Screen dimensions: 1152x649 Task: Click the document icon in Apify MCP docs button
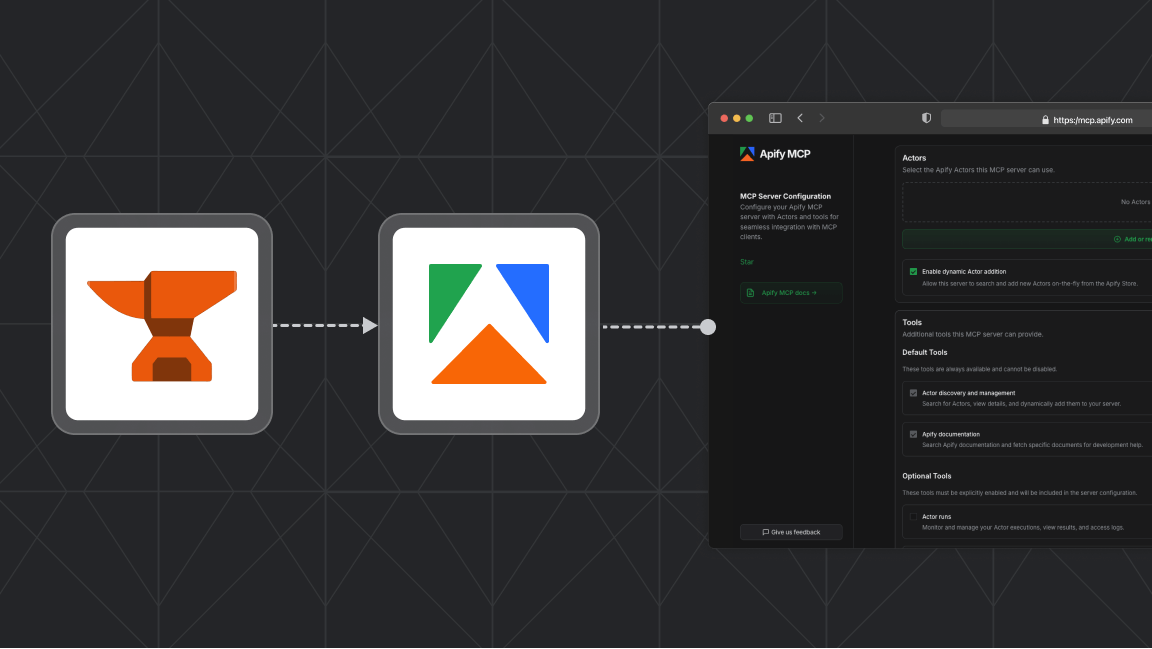749,292
